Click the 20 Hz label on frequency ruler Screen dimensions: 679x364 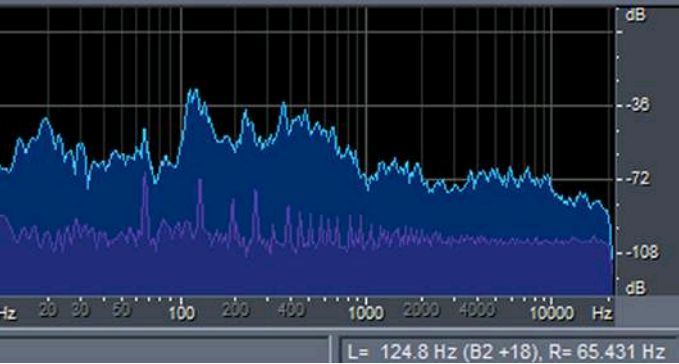[x=48, y=310]
